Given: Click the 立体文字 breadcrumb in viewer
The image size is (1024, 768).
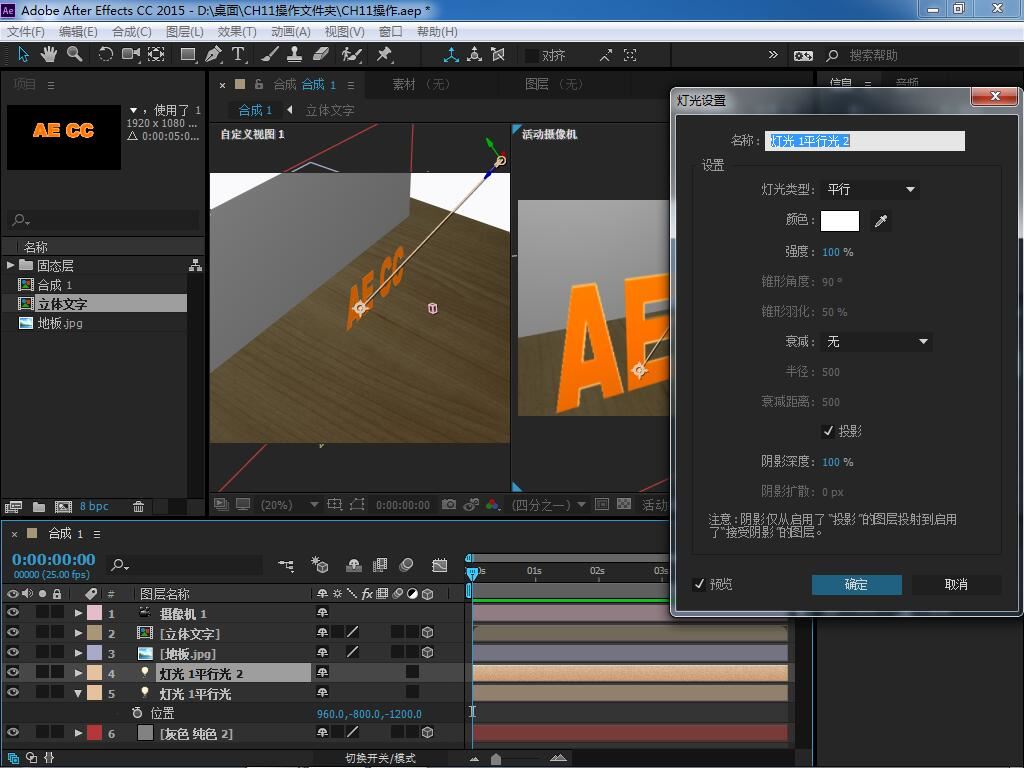Looking at the screenshot, I should click(x=330, y=110).
